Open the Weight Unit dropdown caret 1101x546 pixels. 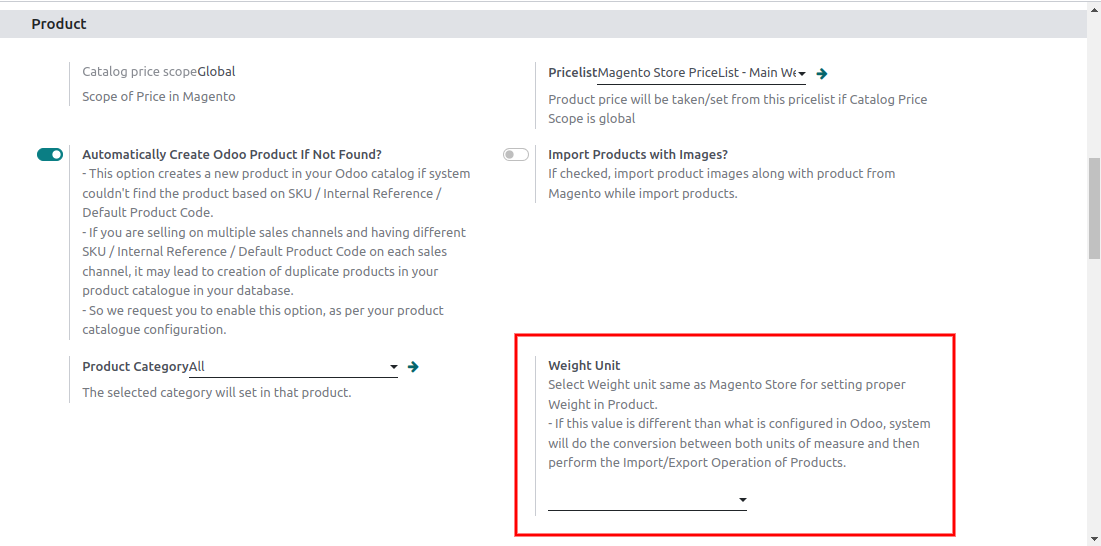click(x=742, y=500)
